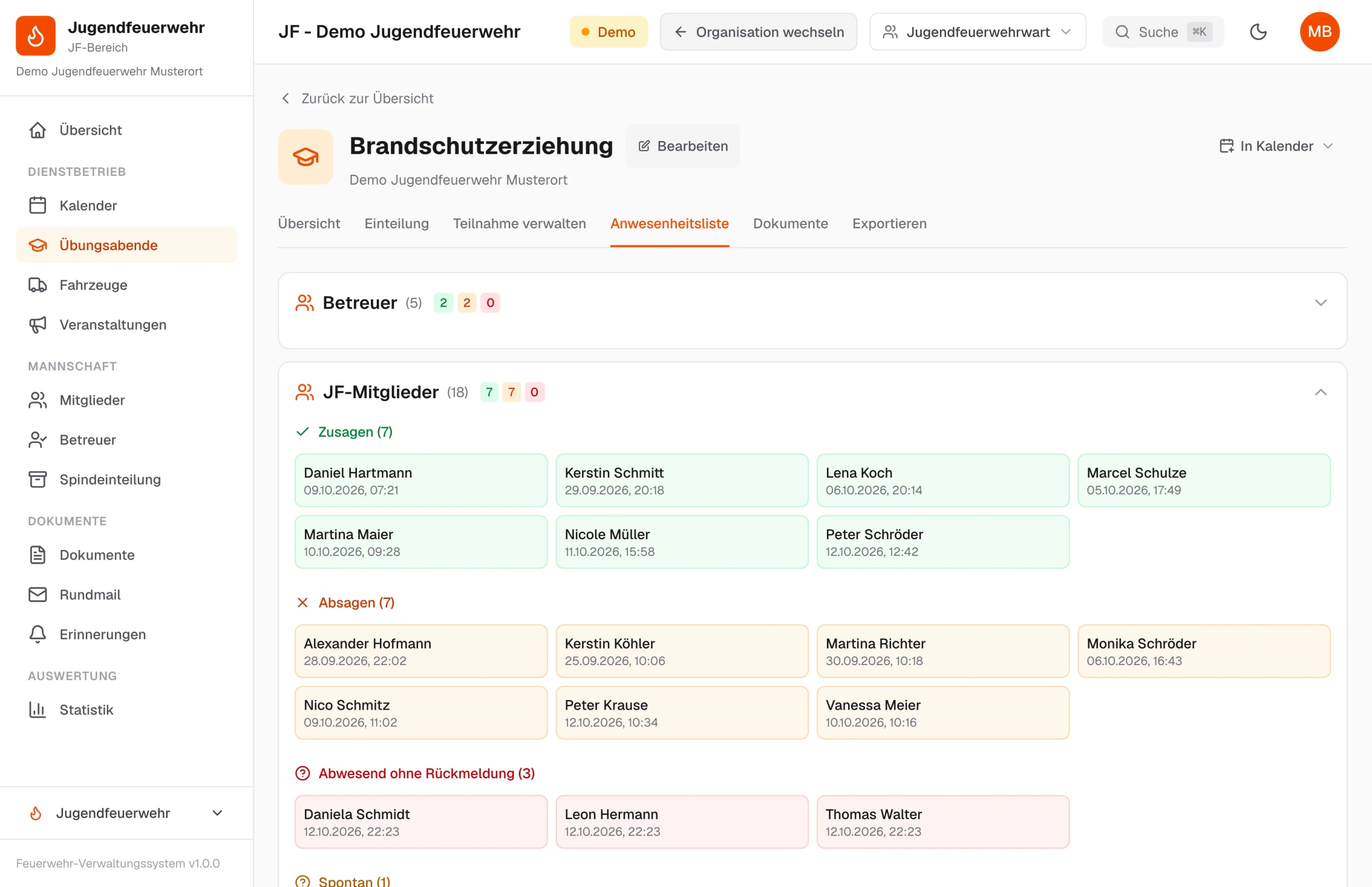Viewport: 1372px width, 887px height.
Task: Toggle dark mode moon icon
Action: 1258,32
